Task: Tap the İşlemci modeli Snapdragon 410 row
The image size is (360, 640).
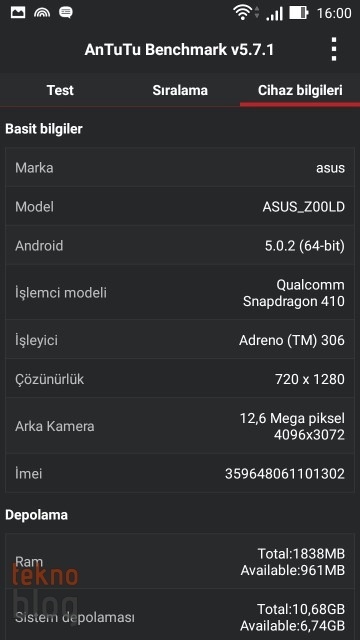Action: [180, 293]
